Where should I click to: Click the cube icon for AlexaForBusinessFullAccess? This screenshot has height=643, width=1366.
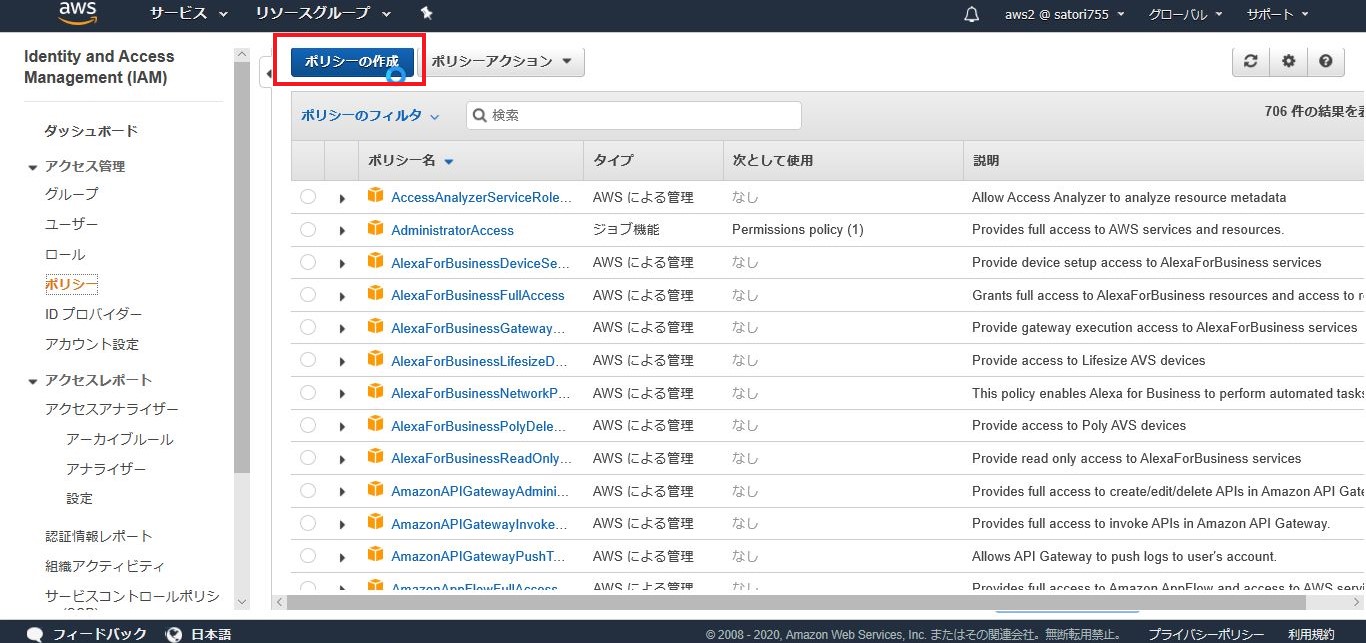pyautogui.click(x=376, y=293)
